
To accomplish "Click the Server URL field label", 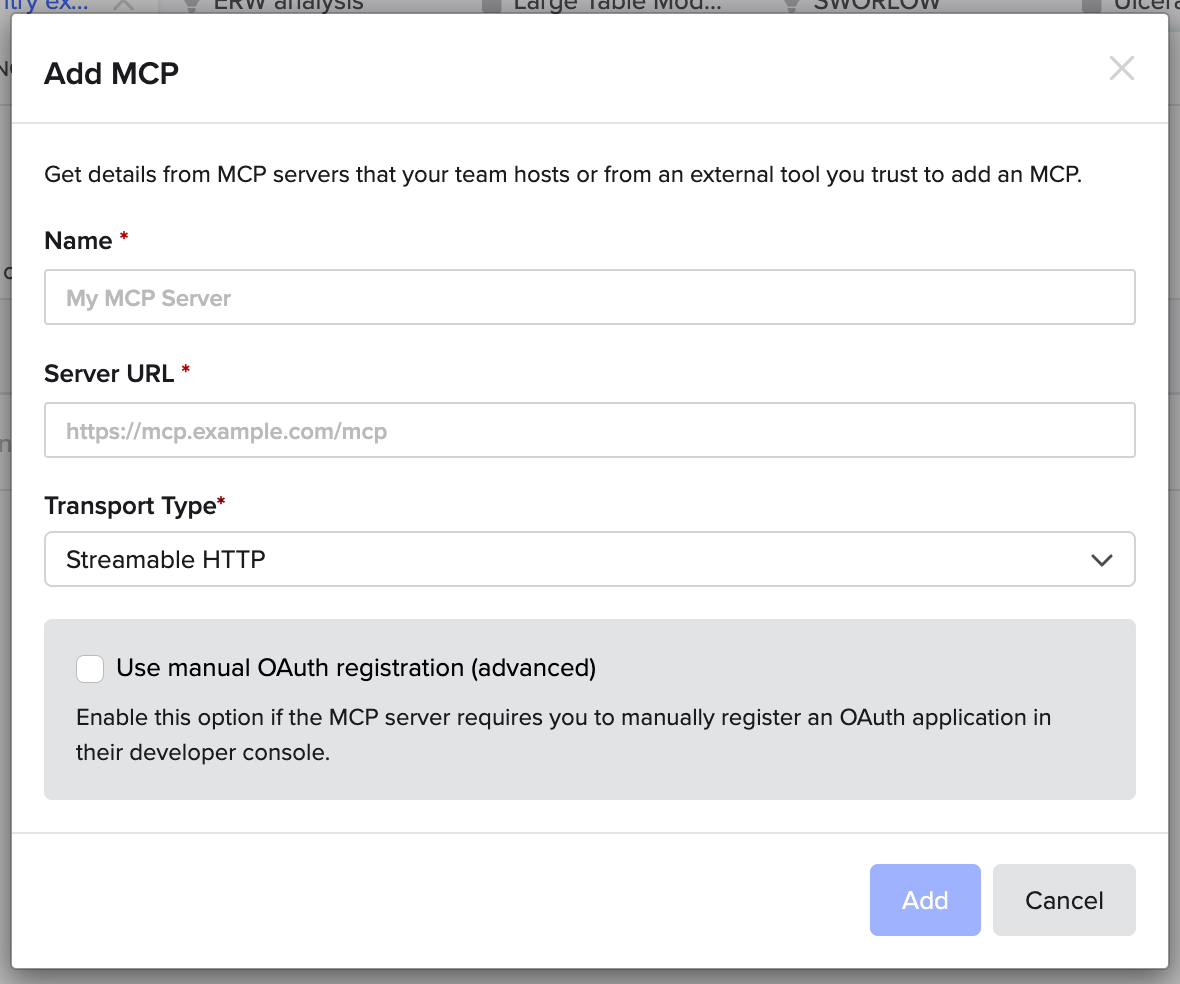I will [110, 373].
